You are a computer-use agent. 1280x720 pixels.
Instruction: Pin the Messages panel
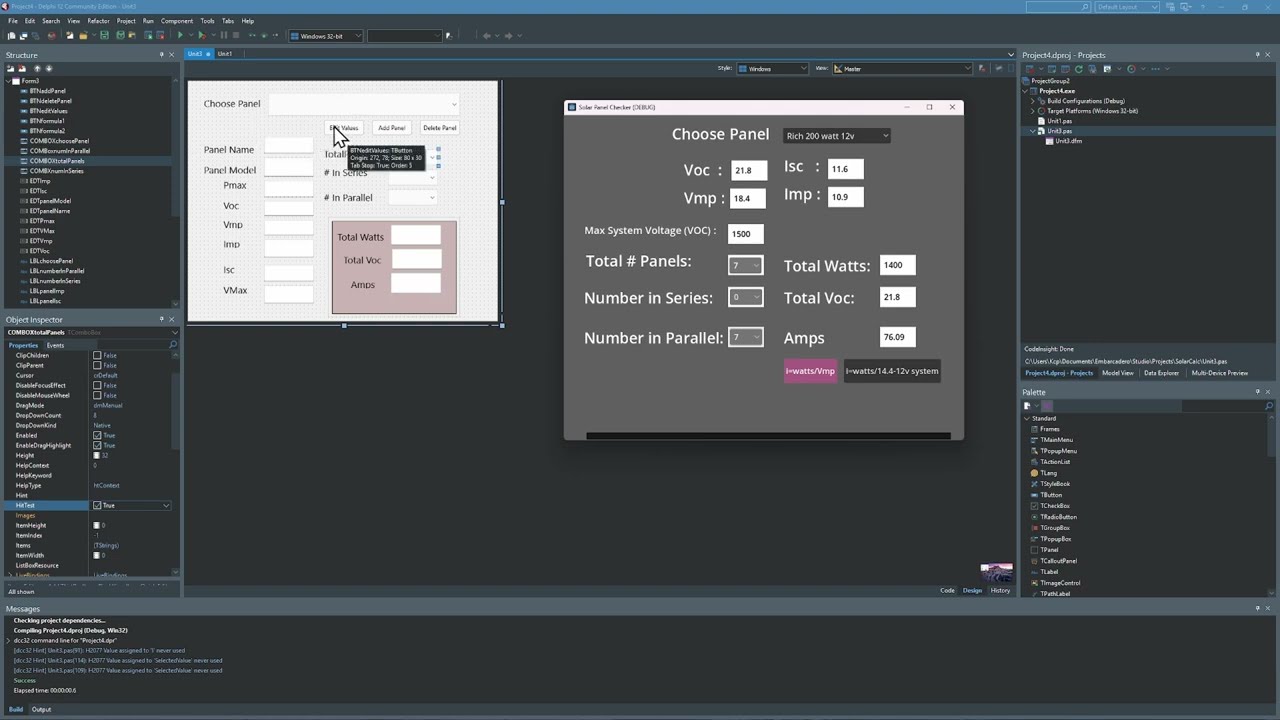tap(1257, 608)
